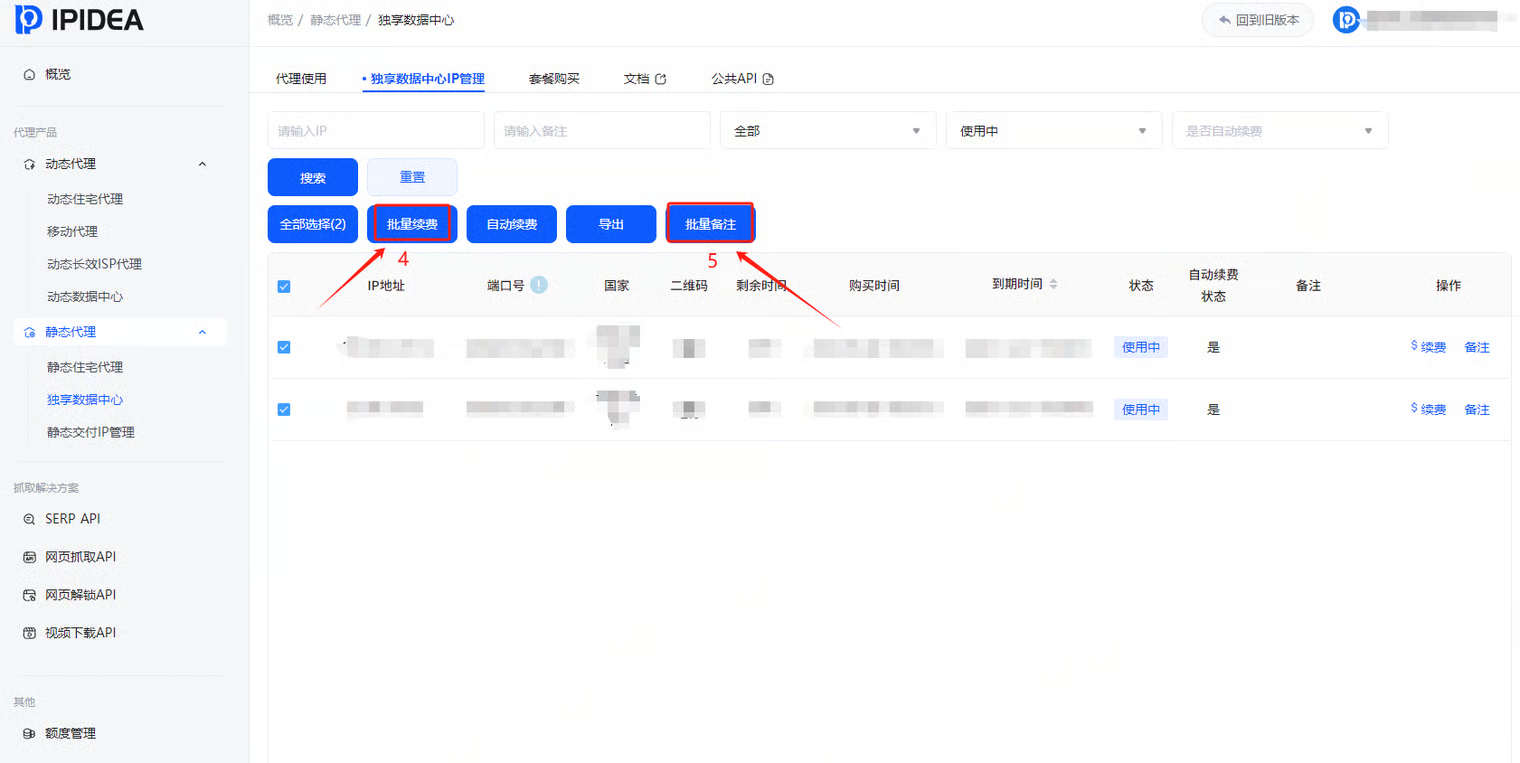Open the 使用中 status dropdown

(1053, 131)
